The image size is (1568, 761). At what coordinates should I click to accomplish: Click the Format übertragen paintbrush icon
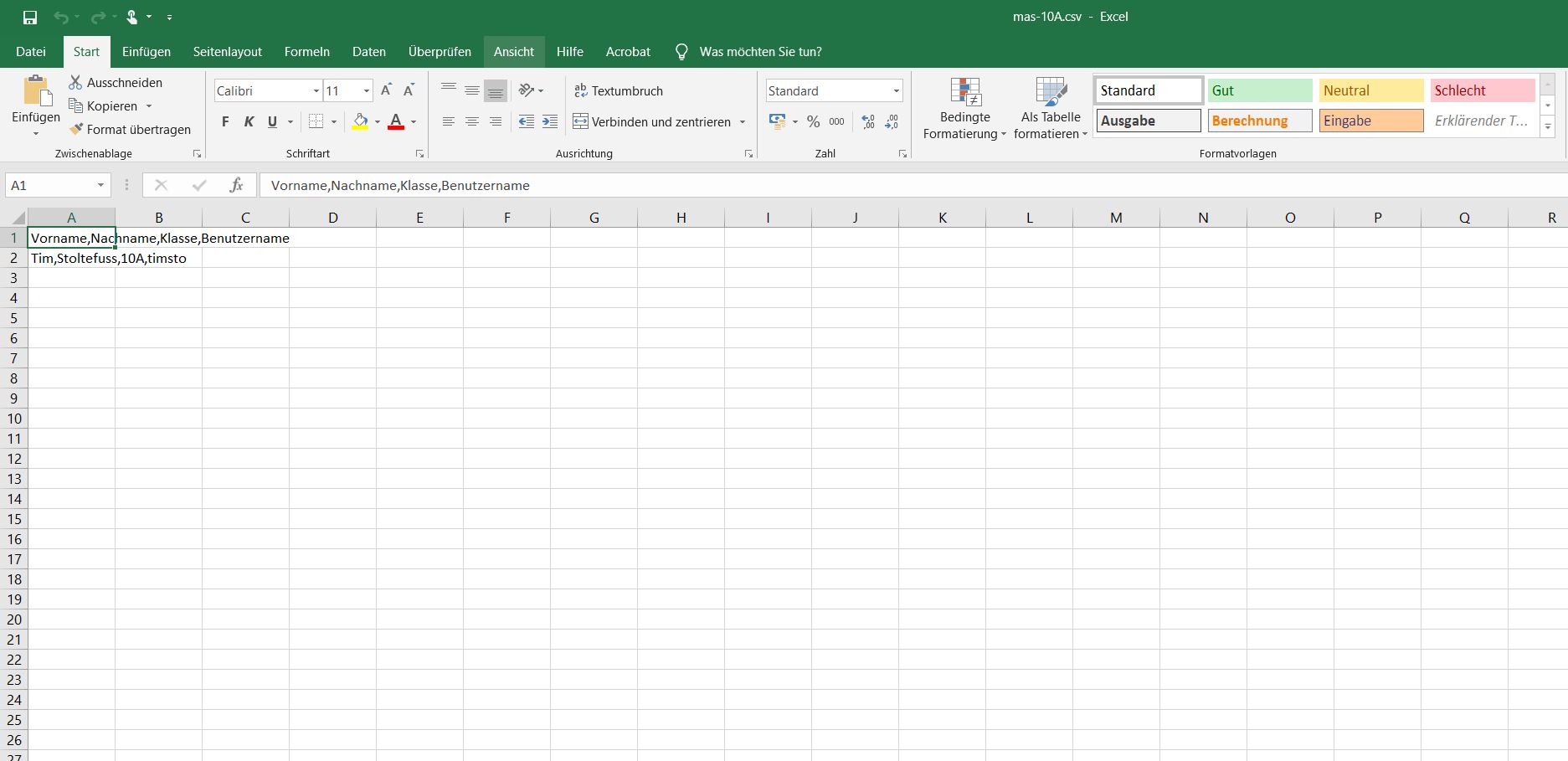pos(76,130)
